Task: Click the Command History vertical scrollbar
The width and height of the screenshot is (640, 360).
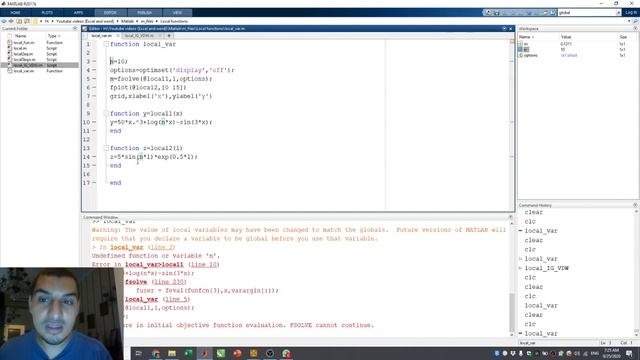Action: tap(636, 272)
